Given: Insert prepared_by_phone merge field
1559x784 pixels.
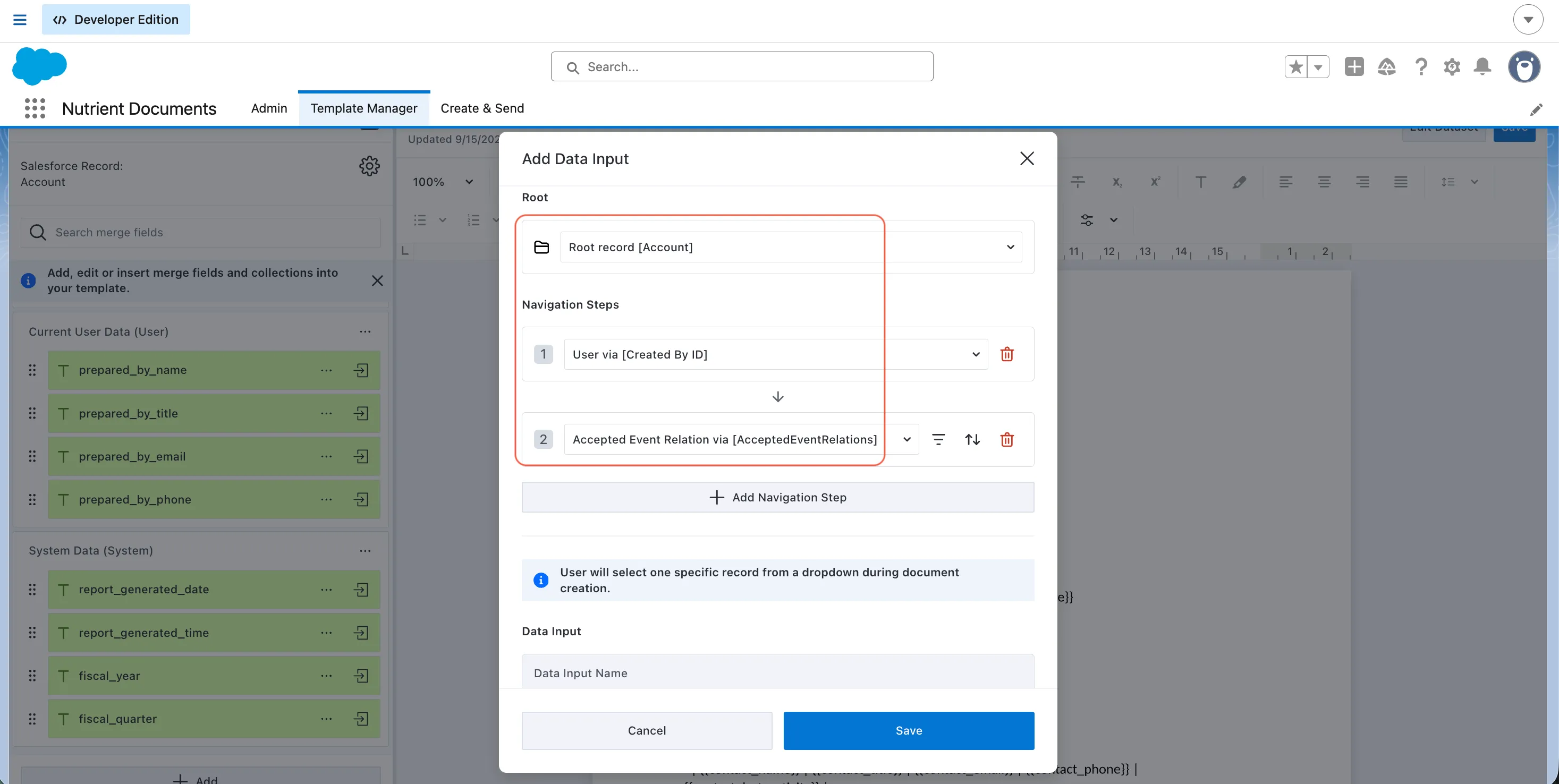Looking at the screenshot, I should click(x=361, y=500).
